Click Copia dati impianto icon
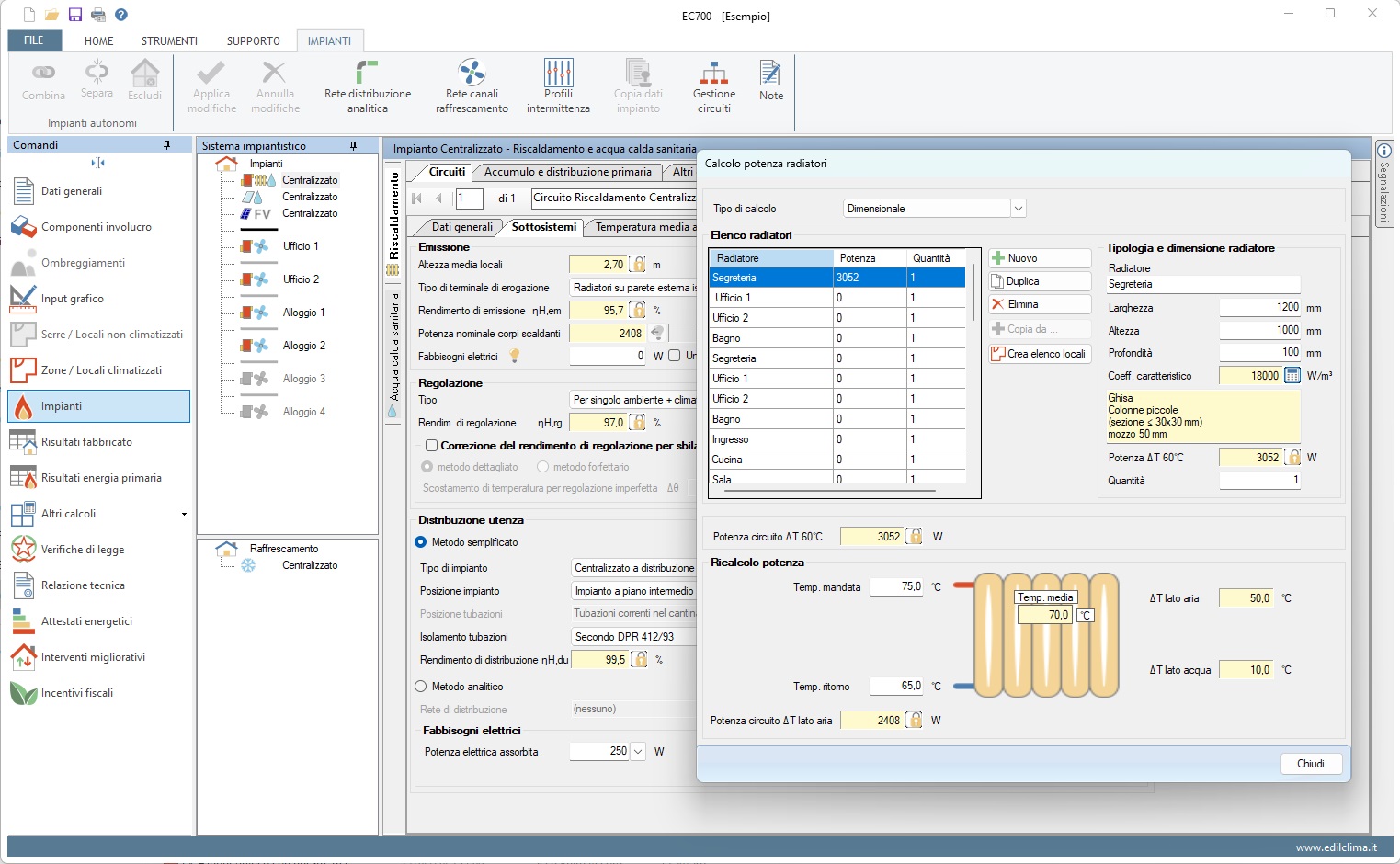The width and height of the screenshot is (1400, 864). tap(638, 73)
